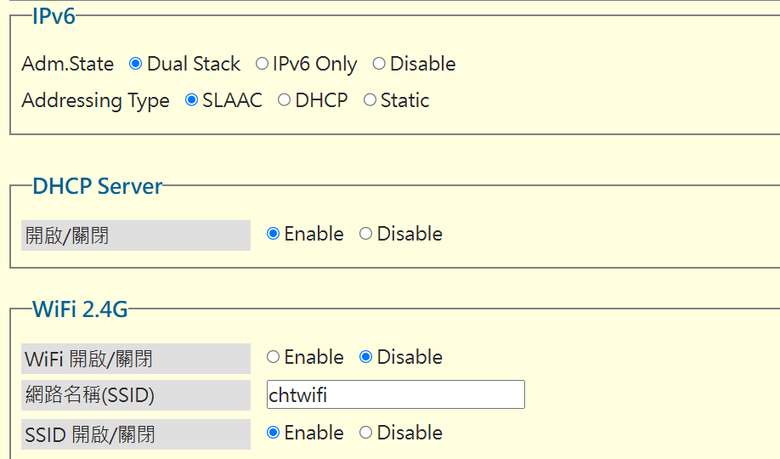The width and height of the screenshot is (780, 459).
Task: Select Dual Stack for IPv6 Adm.State
Action: coord(135,64)
